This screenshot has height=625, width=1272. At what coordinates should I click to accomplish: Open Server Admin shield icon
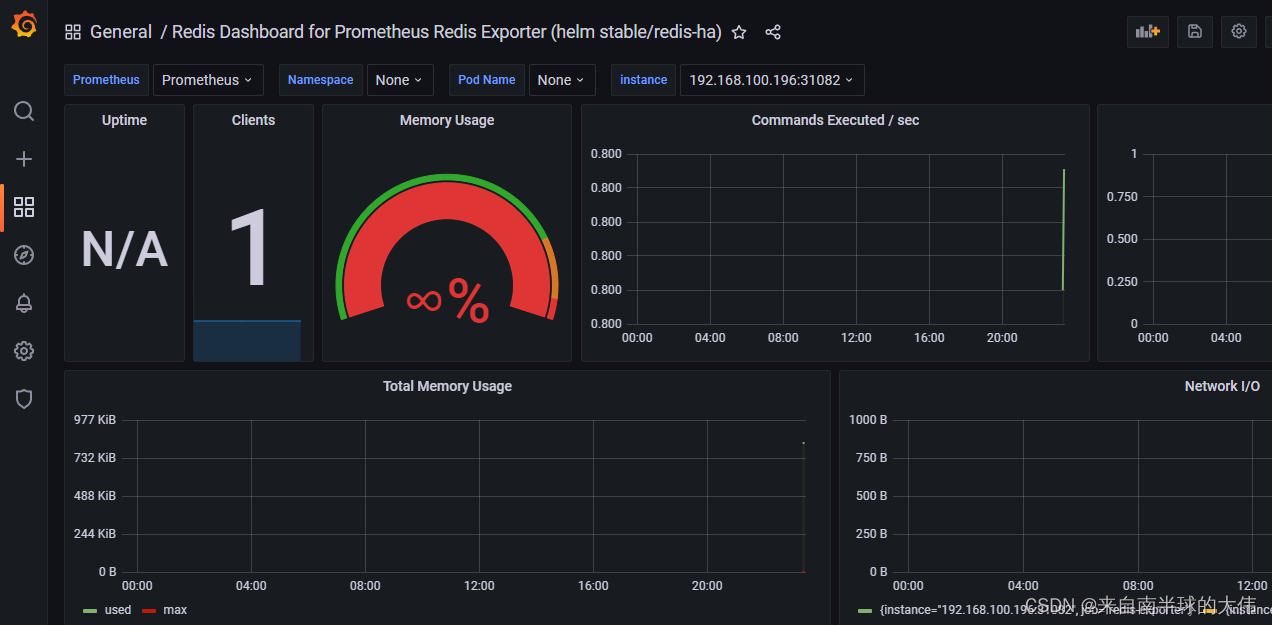24,399
